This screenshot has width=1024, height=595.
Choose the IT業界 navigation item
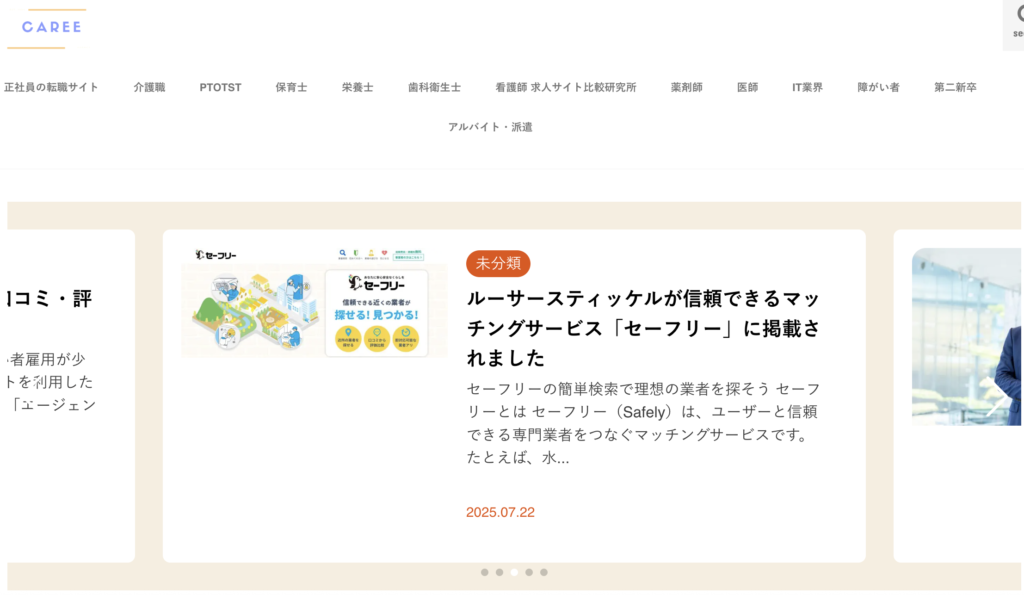click(807, 87)
